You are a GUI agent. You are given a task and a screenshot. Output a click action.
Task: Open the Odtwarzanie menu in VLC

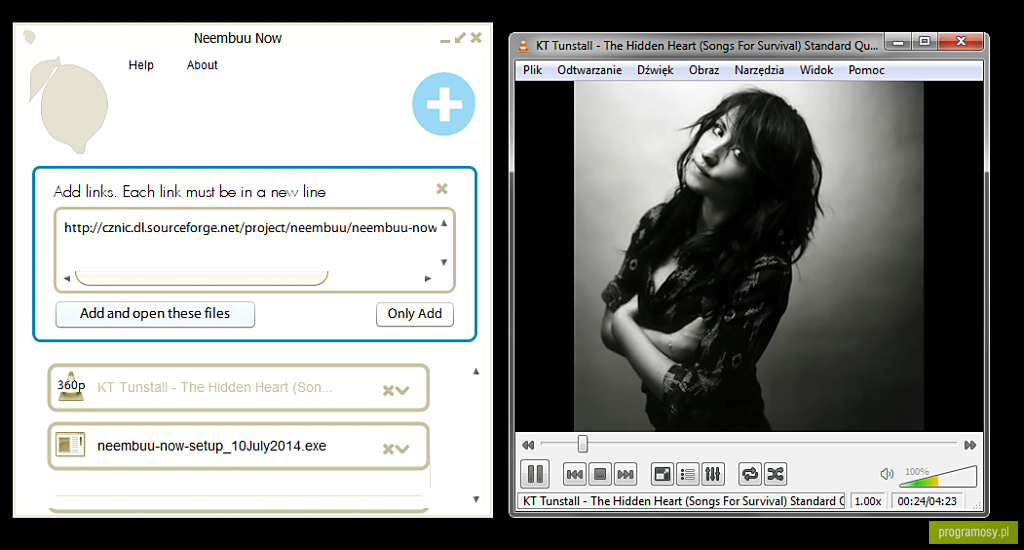coord(589,70)
